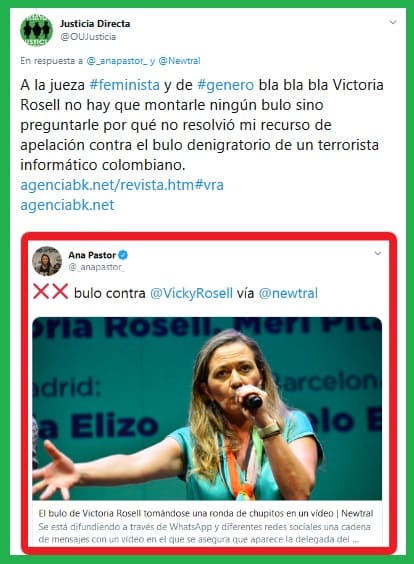Open the #feminista hashtag
This screenshot has width=414, height=564.
point(124,85)
